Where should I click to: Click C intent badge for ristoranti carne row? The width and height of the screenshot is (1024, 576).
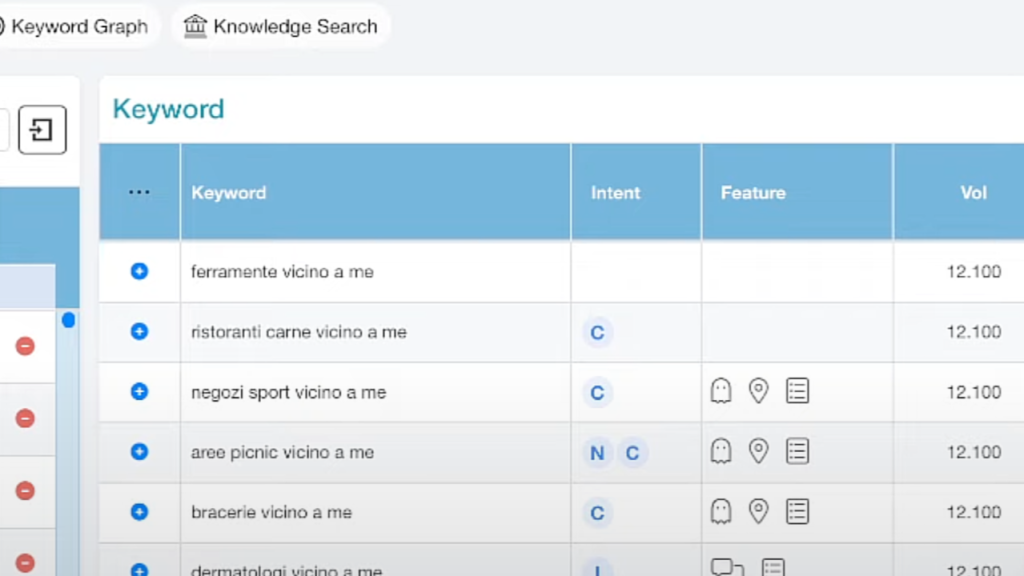click(x=597, y=332)
